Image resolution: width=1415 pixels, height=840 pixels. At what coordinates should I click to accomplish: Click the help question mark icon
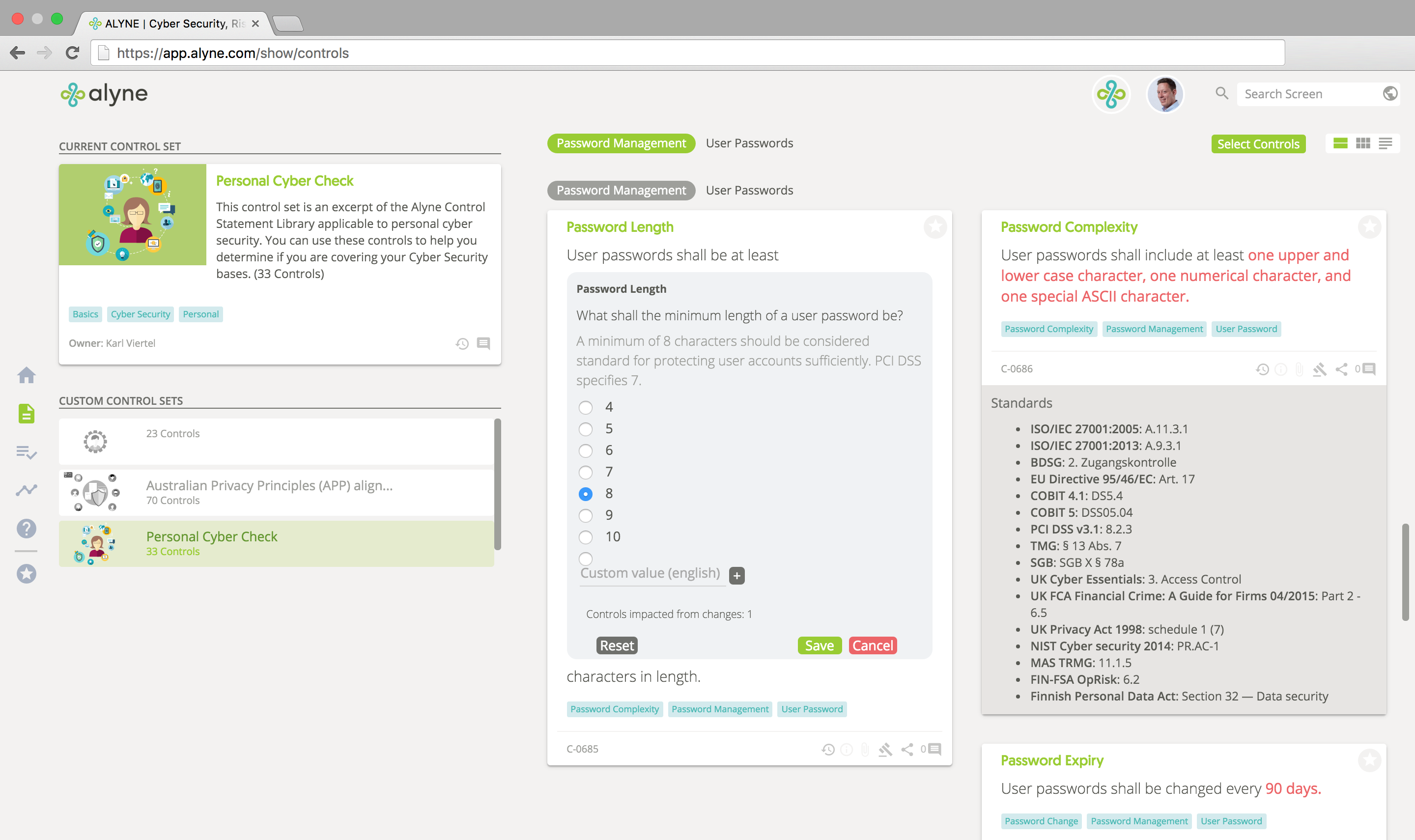26,529
